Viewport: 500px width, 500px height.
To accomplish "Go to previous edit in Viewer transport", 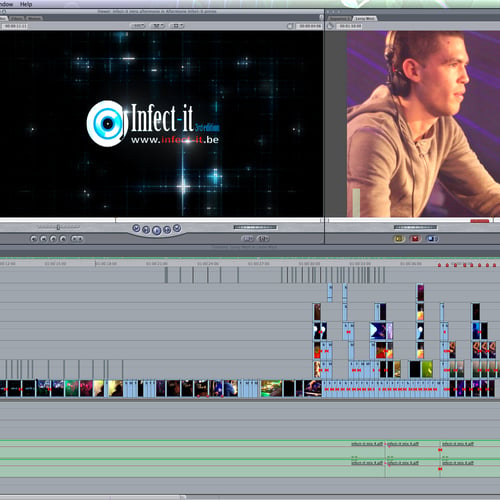I will (136, 228).
